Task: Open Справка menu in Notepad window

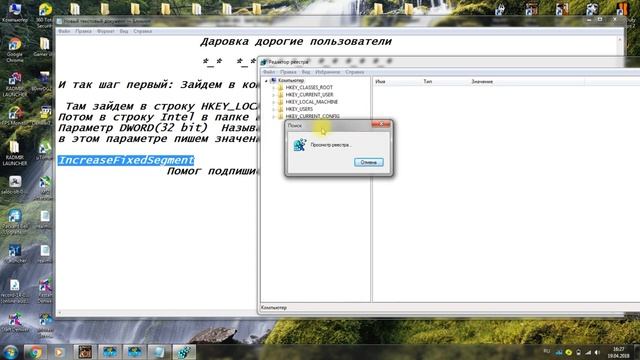Action: [142, 31]
